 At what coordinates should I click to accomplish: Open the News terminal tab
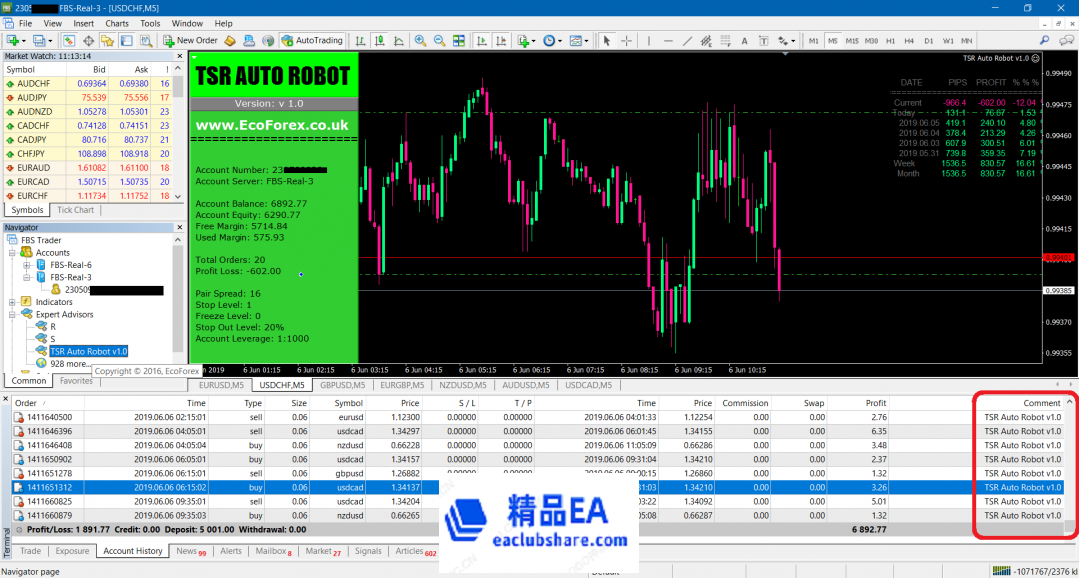tap(191, 550)
